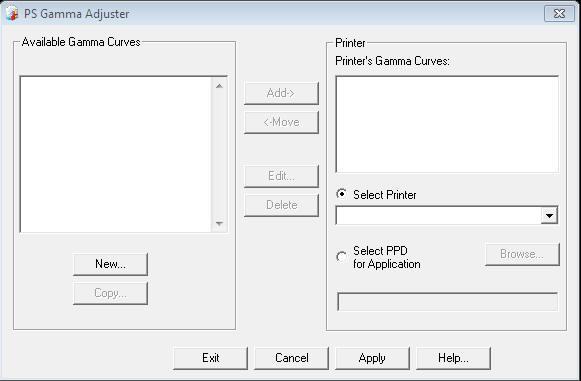The image size is (581, 381).
Task: Click the Exit button
Action: [x=210, y=358]
